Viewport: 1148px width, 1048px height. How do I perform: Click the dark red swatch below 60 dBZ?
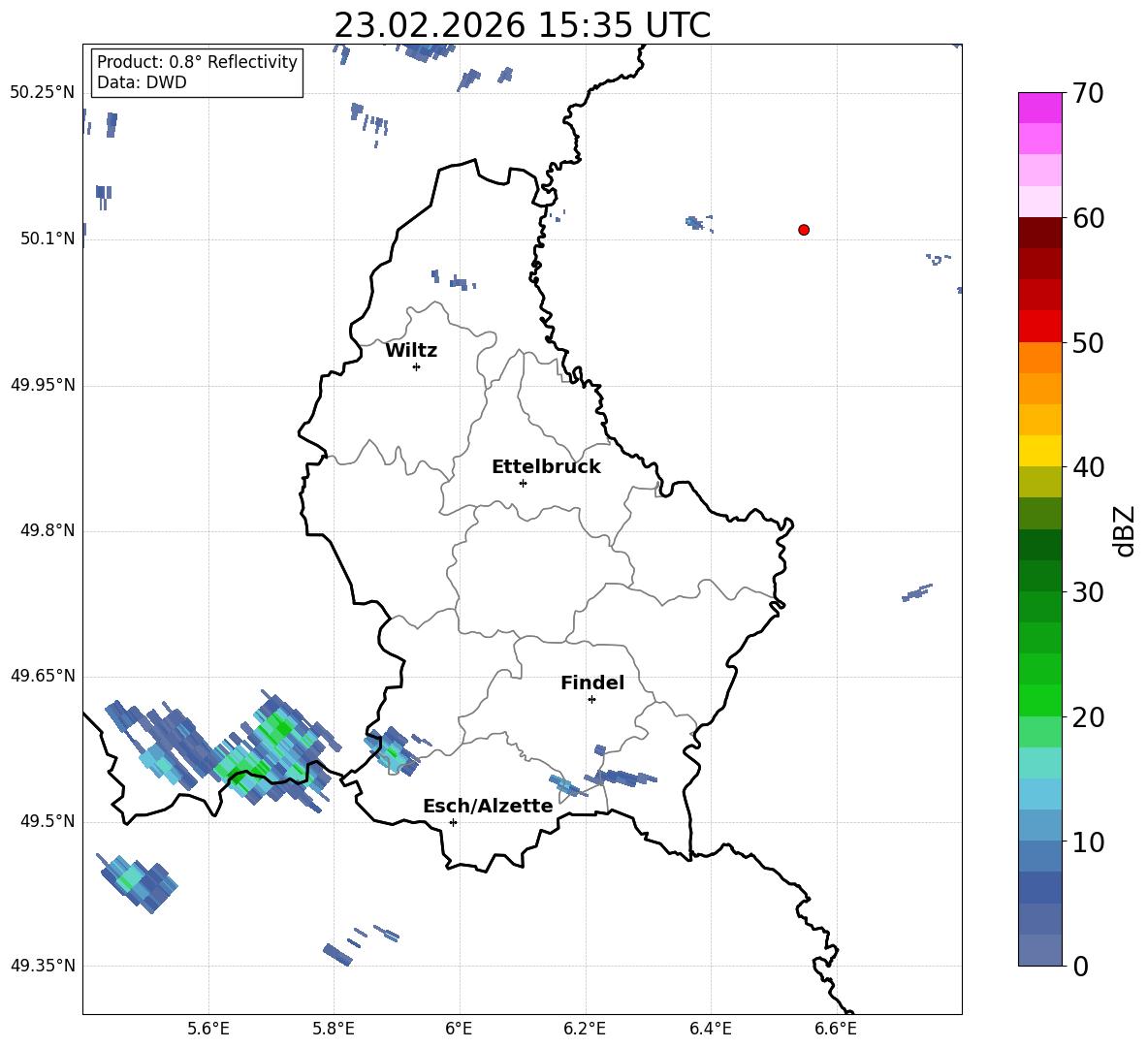[x=1039, y=233]
